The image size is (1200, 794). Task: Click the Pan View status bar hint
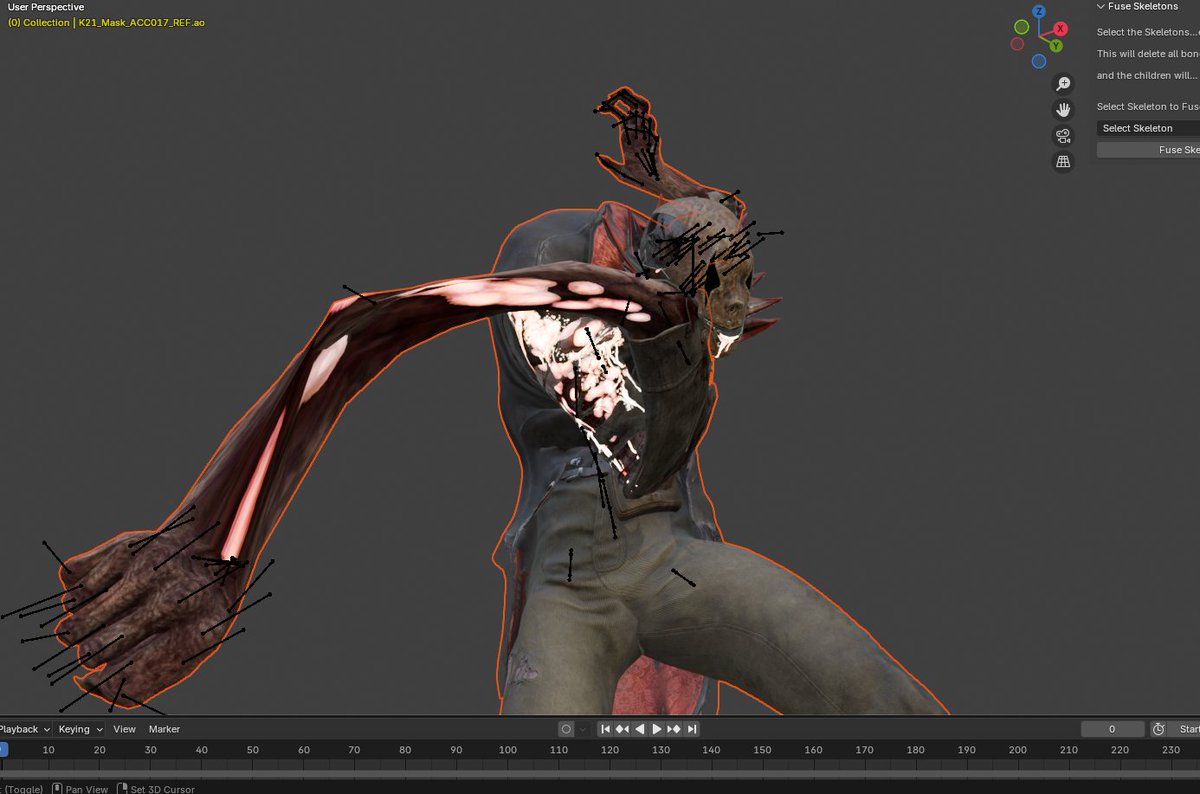(80, 789)
